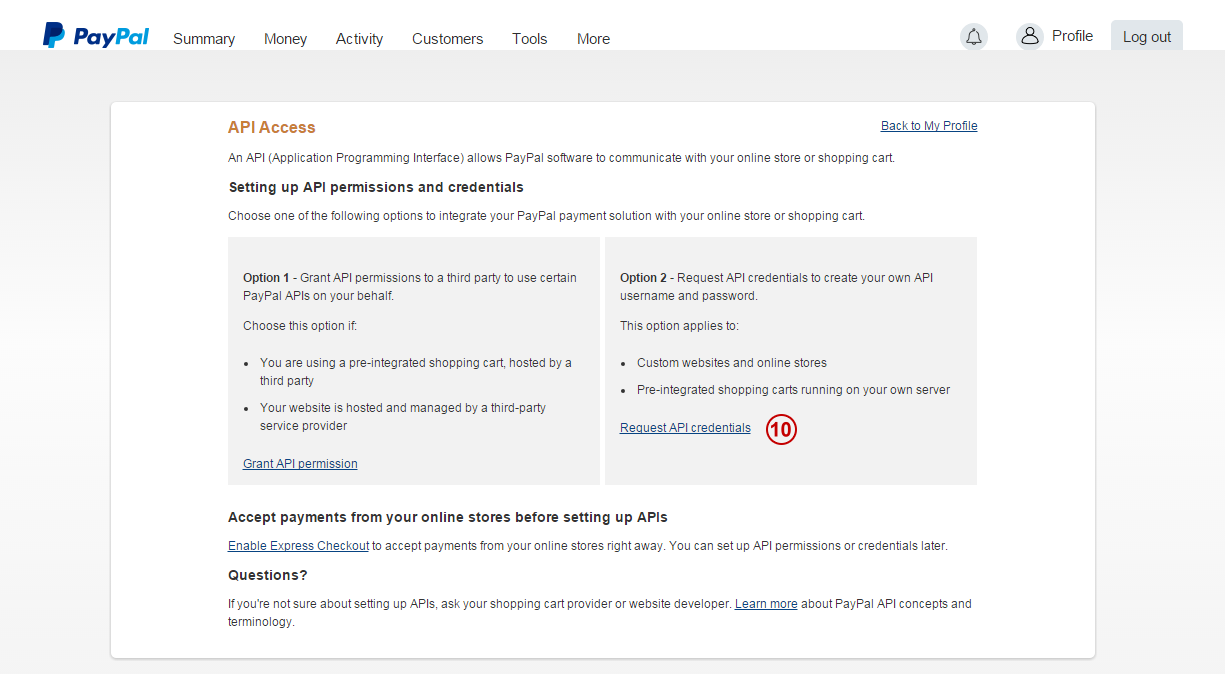Image resolution: width=1225 pixels, height=674 pixels.
Task: Click the Option 1 description text
Action: (410, 287)
